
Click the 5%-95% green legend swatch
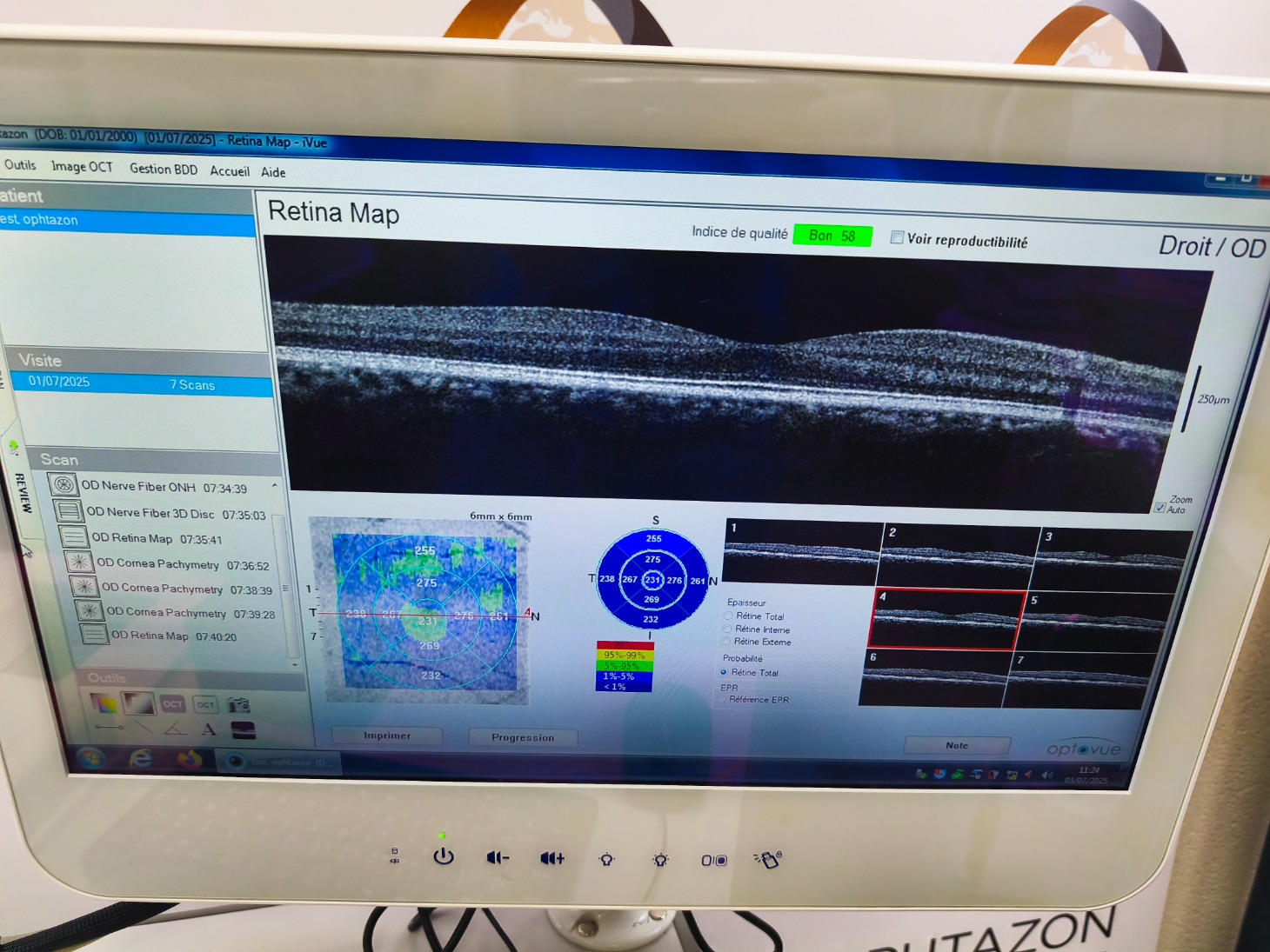[624, 665]
